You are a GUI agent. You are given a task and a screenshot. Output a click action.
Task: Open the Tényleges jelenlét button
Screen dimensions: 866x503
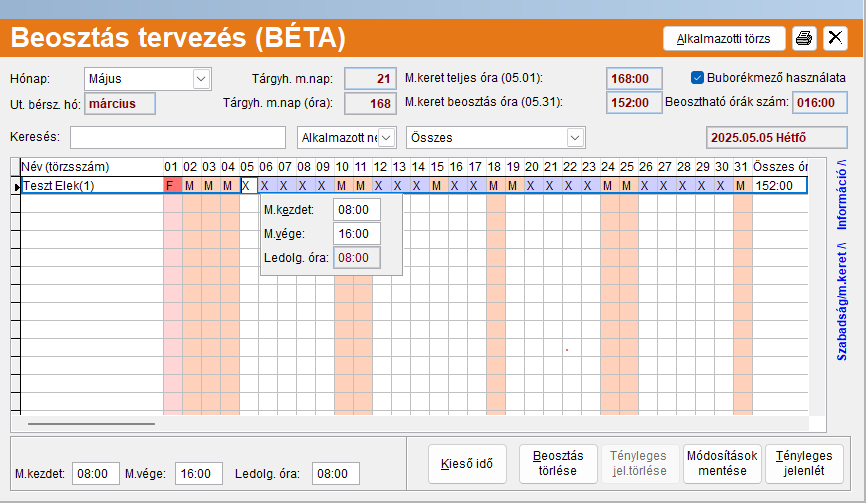804,464
